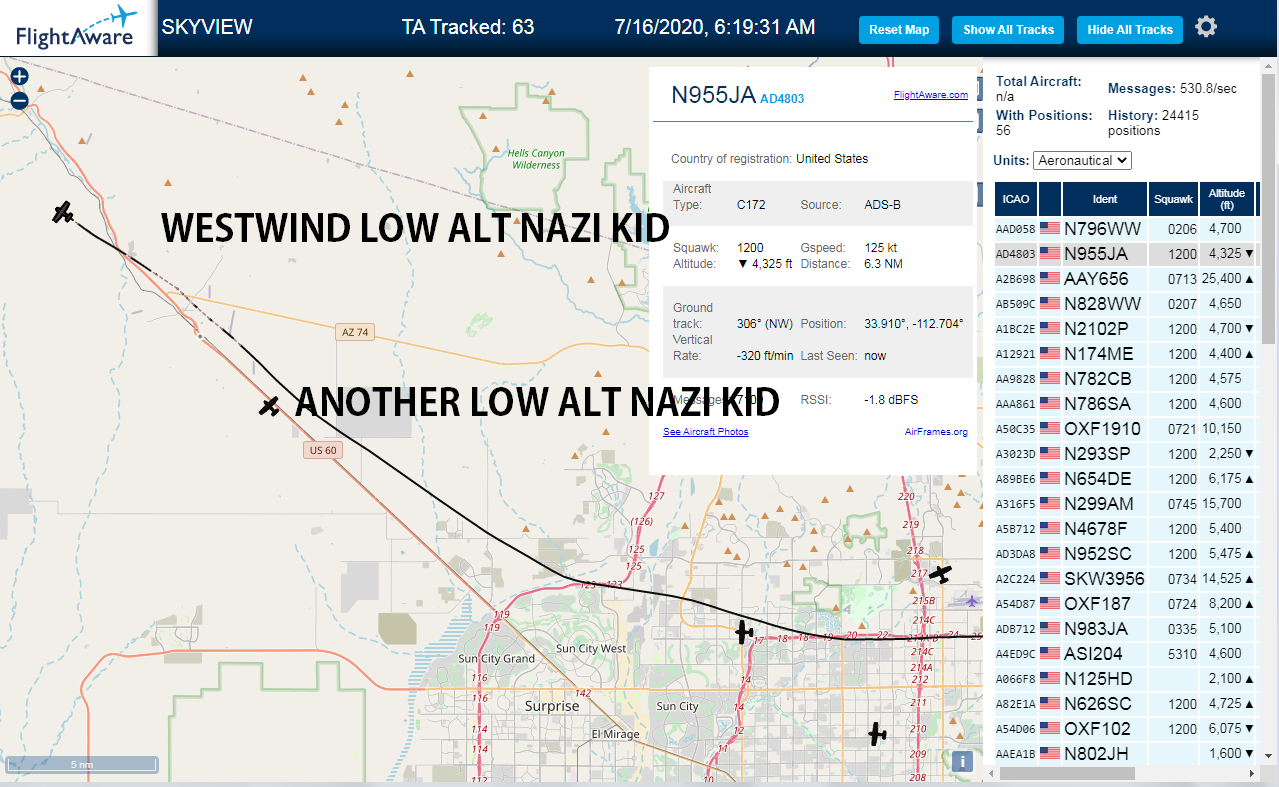This screenshot has width=1279, height=787.
Task: Select the aircraft marker near Westwind label
Action: click(63, 212)
